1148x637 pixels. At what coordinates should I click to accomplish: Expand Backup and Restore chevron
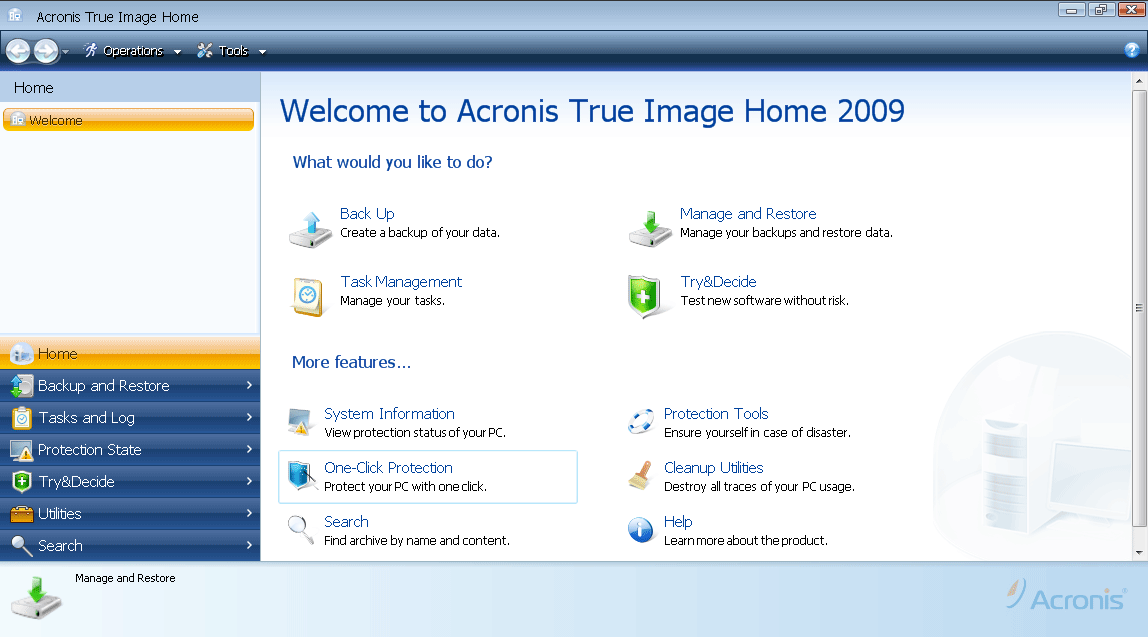pos(249,385)
